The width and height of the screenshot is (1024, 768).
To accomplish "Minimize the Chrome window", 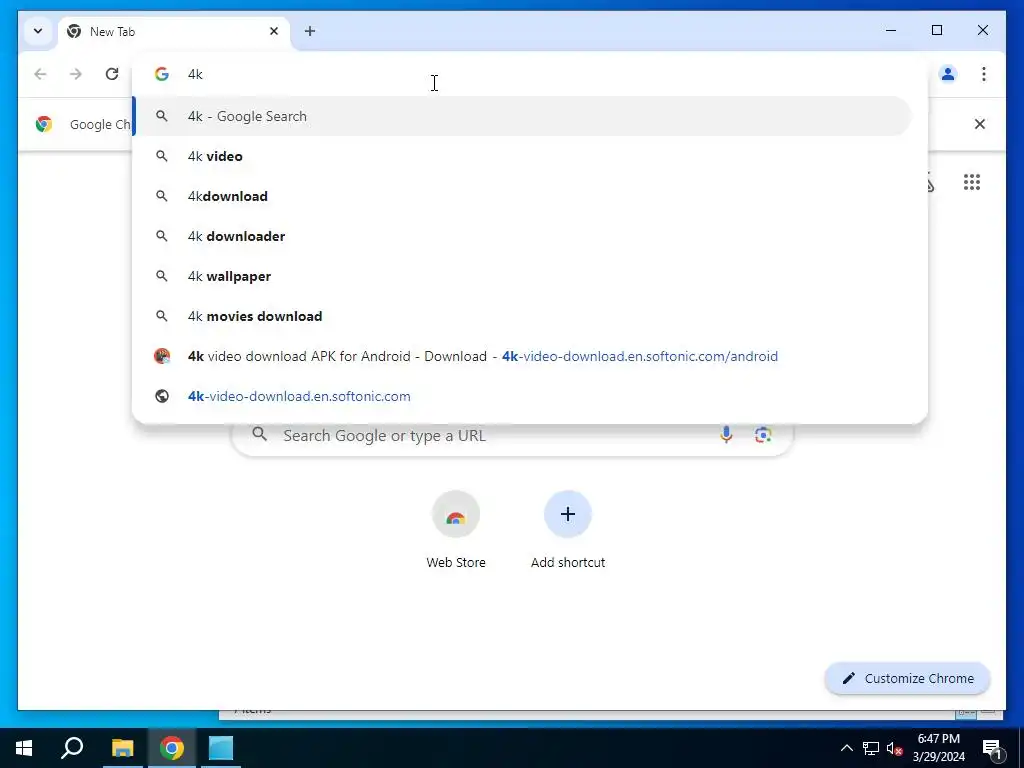I will 891,30.
